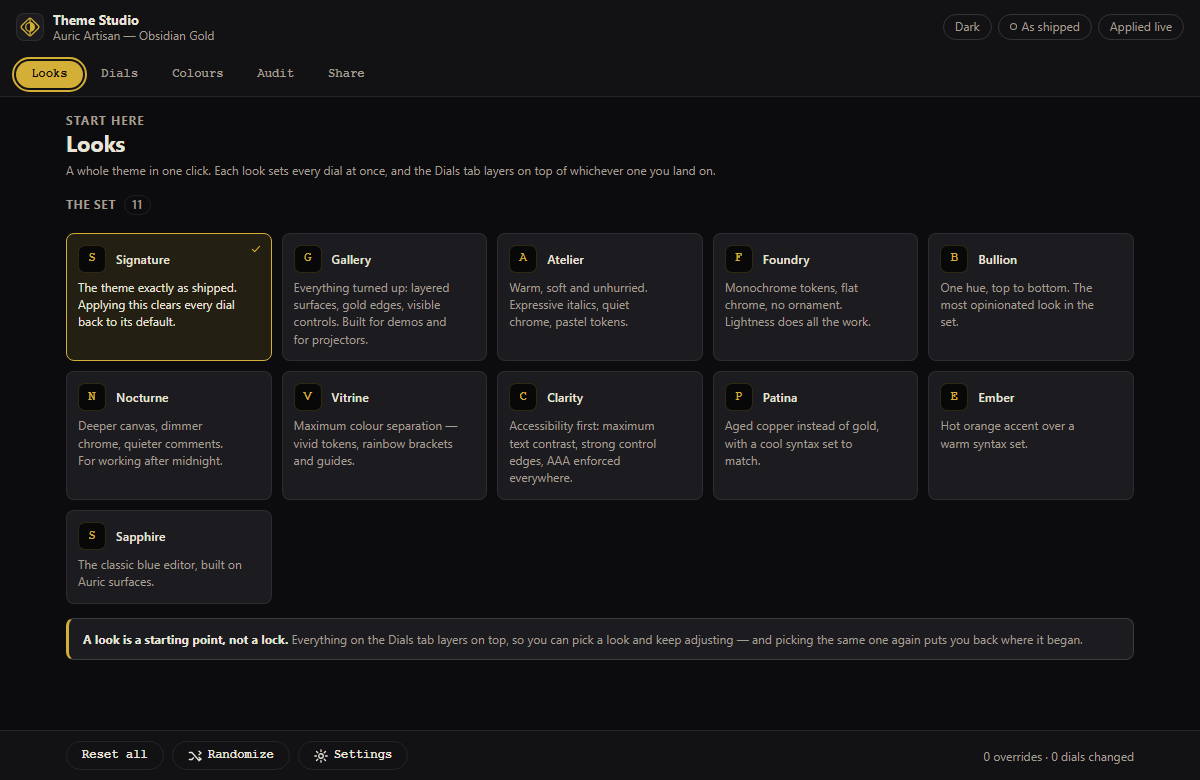Apply the Sapphire look title

(x=141, y=537)
